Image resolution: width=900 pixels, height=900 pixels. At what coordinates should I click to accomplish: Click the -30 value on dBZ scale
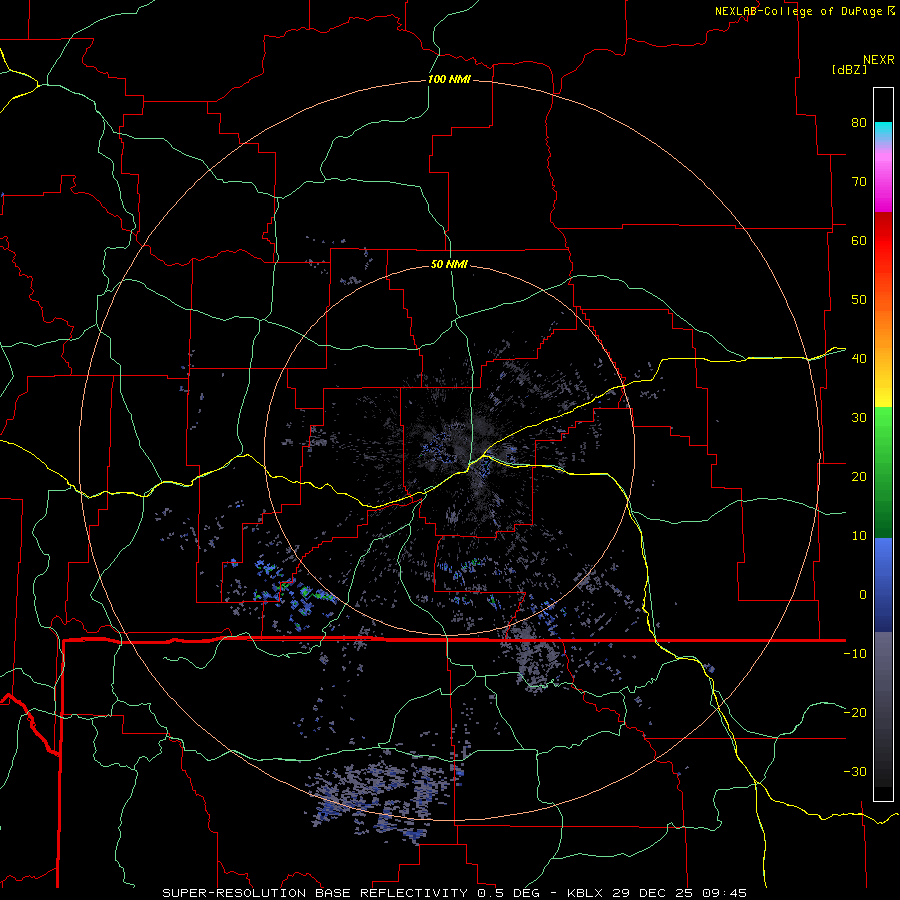coord(855,772)
